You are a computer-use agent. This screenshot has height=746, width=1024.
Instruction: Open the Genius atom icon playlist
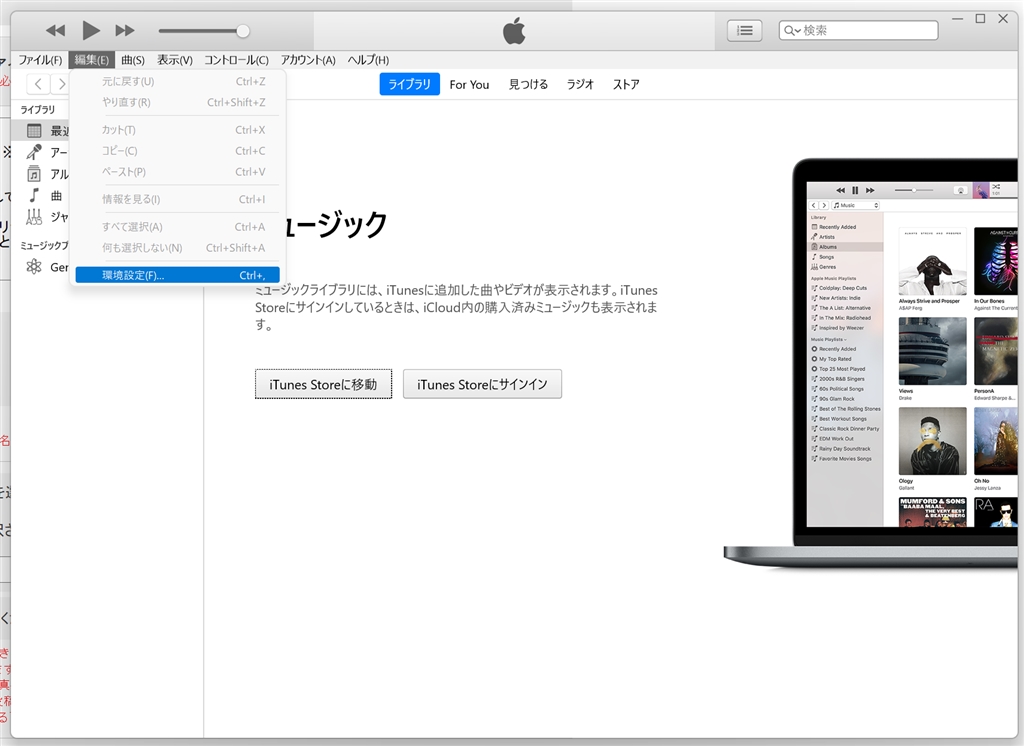pyautogui.click(x=34, y=267)
